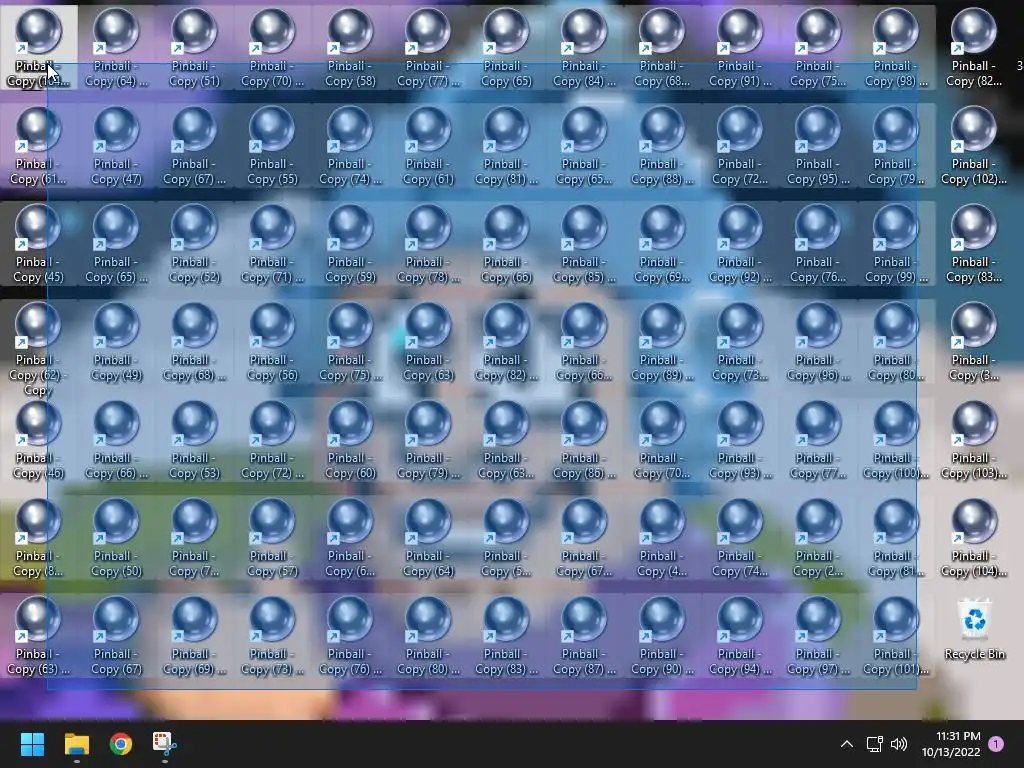Select the Pinball - Copy (88) shortcut
This screenshot has height=768, width=1024.
coord(662,146)
